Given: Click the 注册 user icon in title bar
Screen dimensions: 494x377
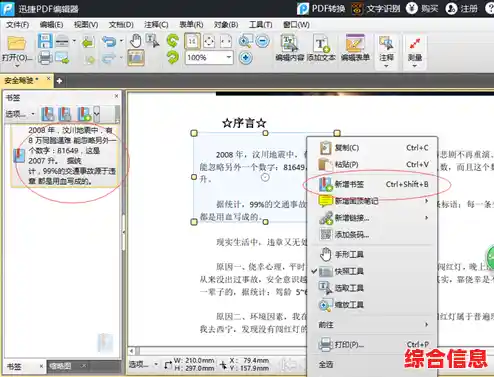Looking at the screenshot, I should click(451, 9).
